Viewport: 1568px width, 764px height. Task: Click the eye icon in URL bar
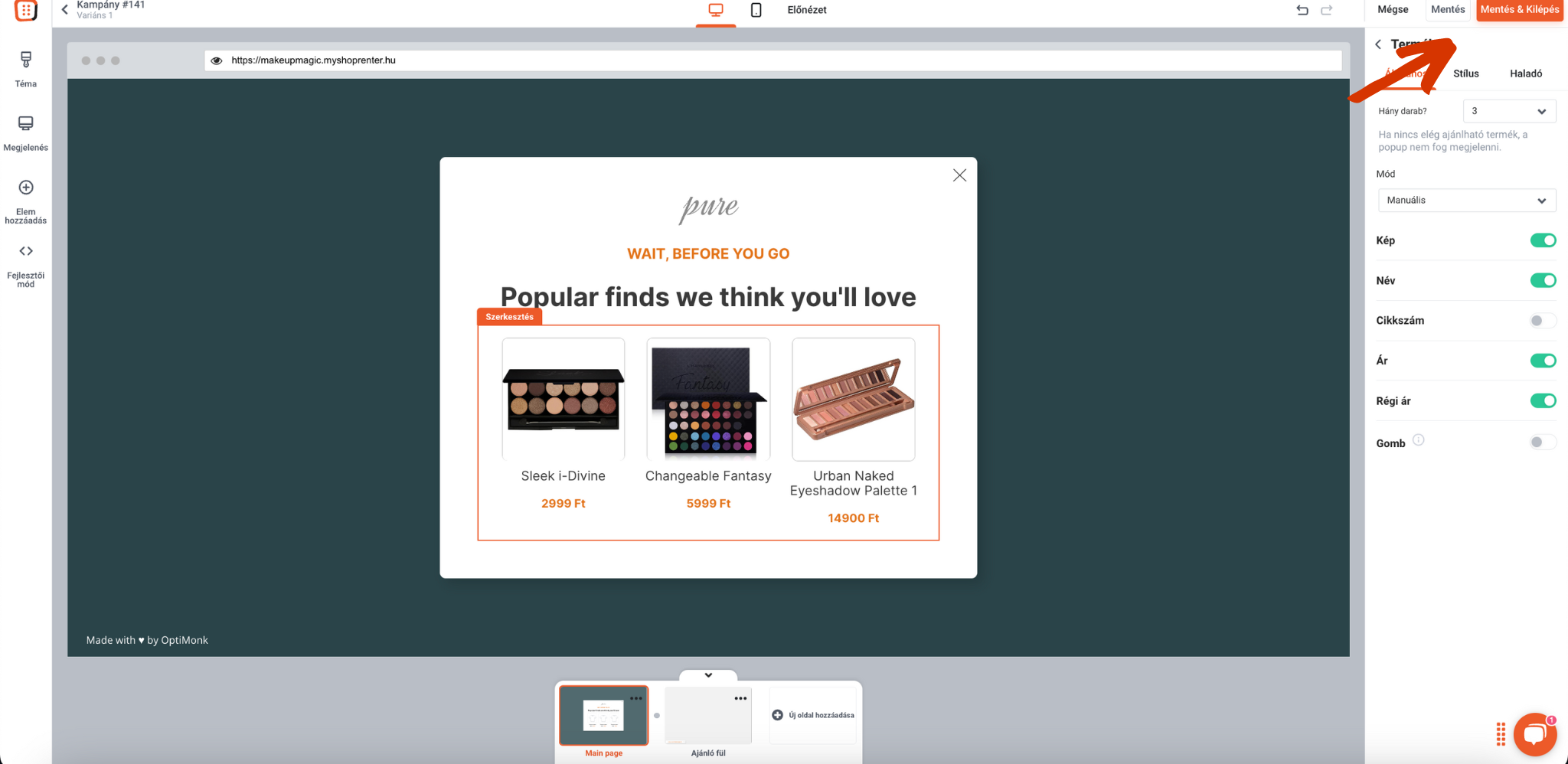coord(217,60)
